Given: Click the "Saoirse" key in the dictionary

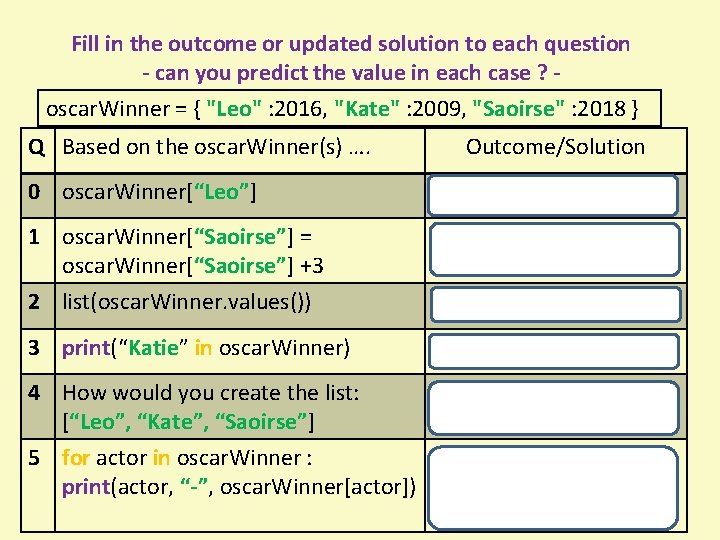Looking at the screenshot, I should pyautogui.click(x=518, y=109).
